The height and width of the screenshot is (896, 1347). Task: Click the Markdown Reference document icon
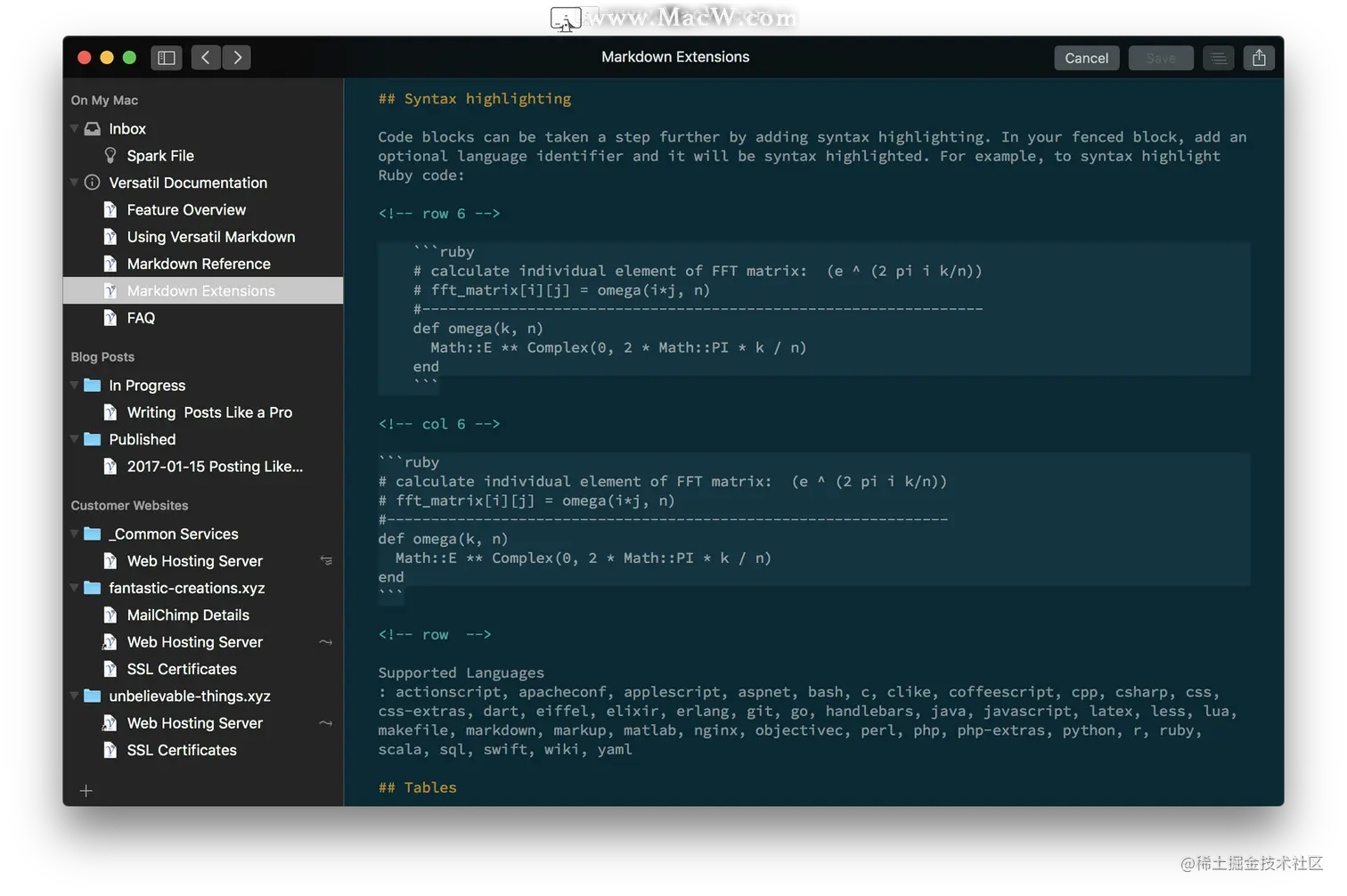110,264
